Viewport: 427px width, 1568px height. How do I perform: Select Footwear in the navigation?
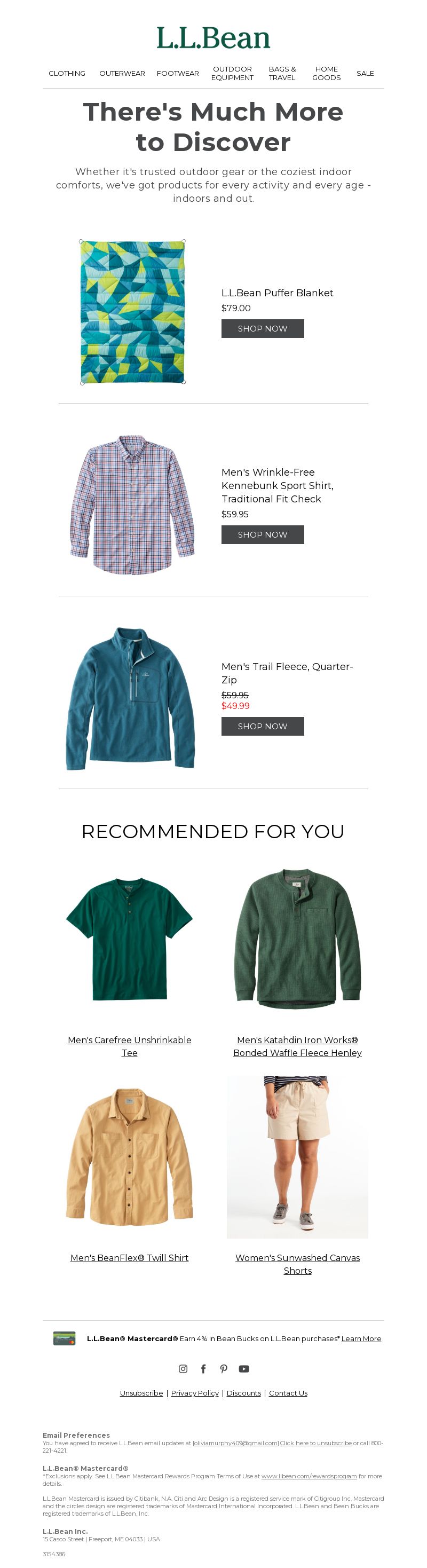point(178,73)
